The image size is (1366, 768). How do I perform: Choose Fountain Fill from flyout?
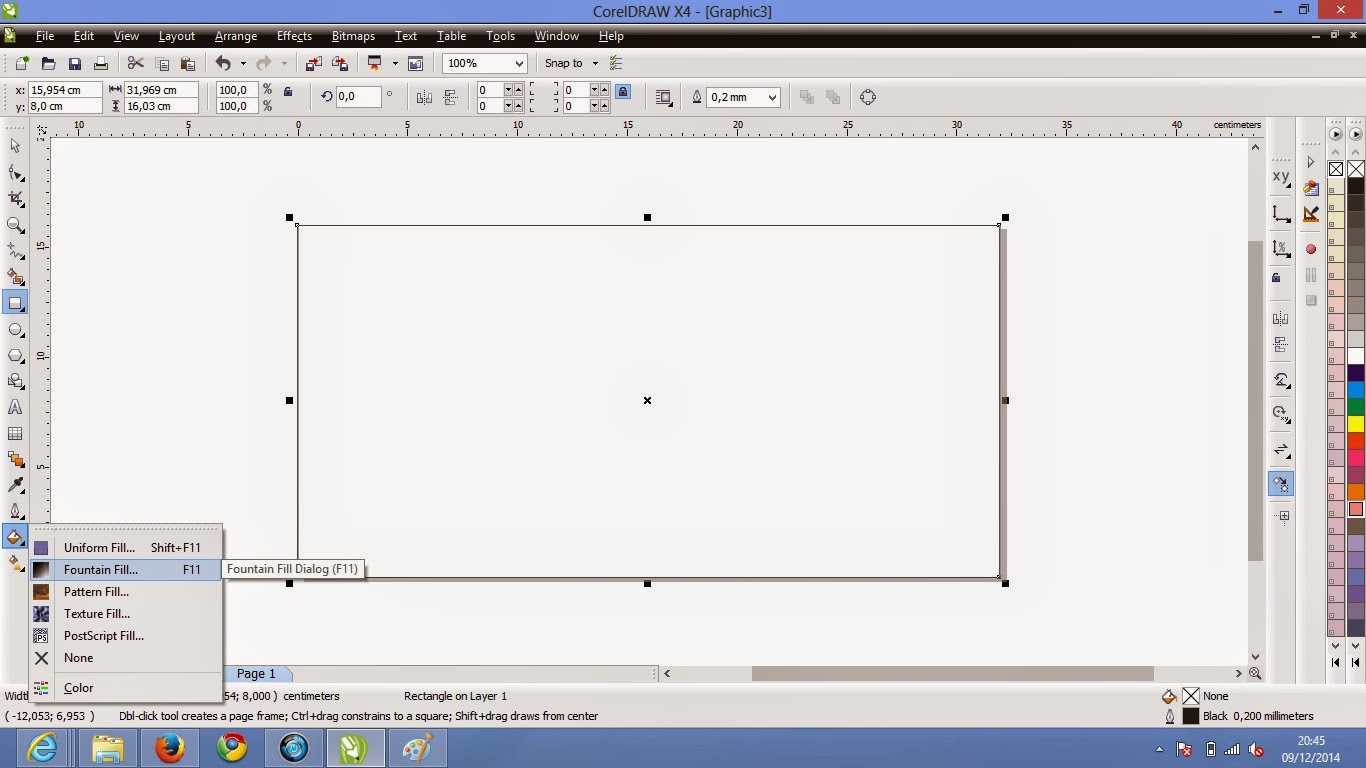tap(126, 570)
